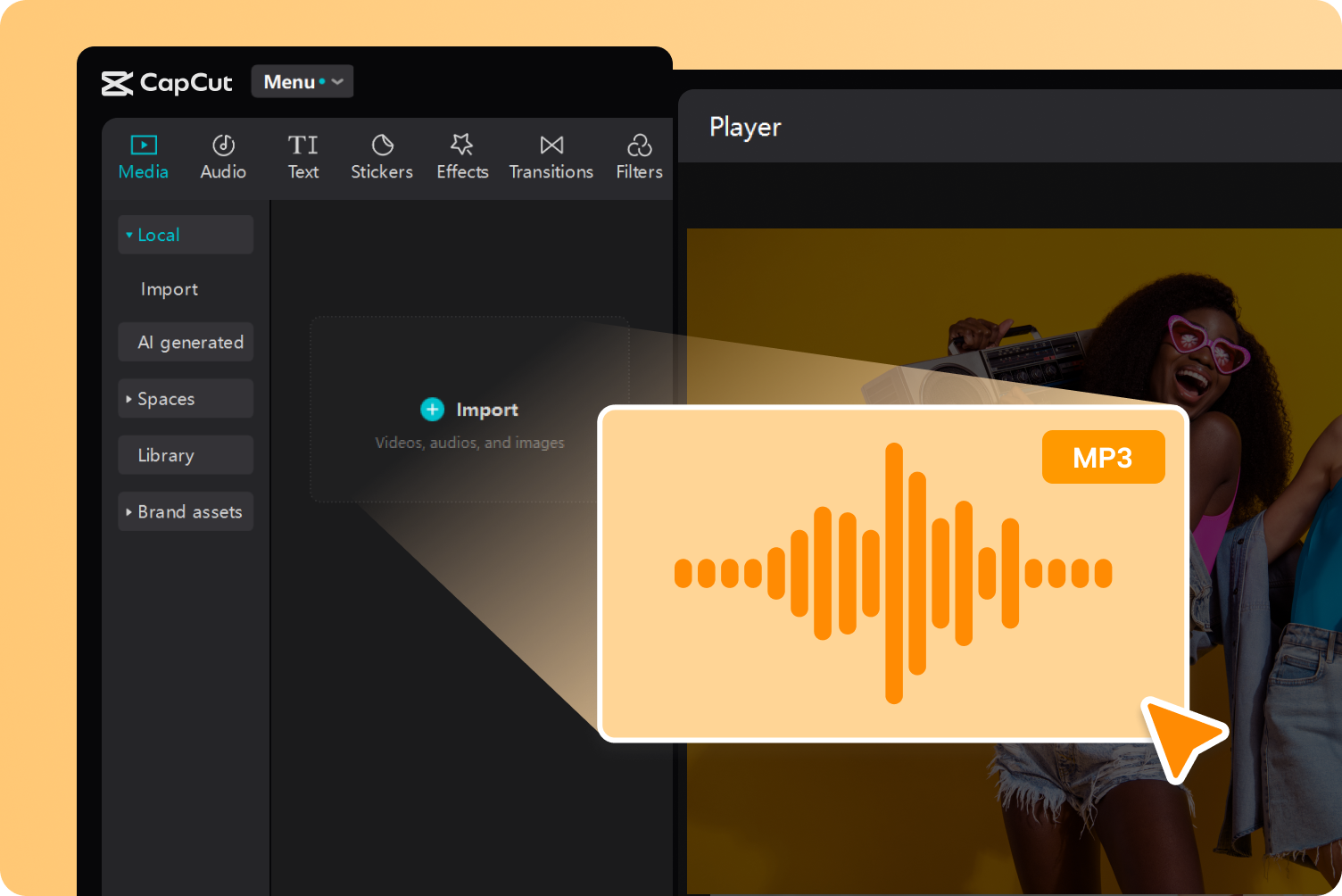Collapse the Local section
The height and width of the screenshot is (896, 1342).
157,235
